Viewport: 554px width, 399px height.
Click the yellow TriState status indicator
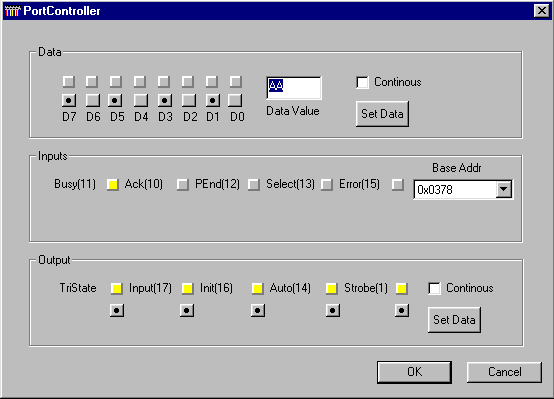117,288
